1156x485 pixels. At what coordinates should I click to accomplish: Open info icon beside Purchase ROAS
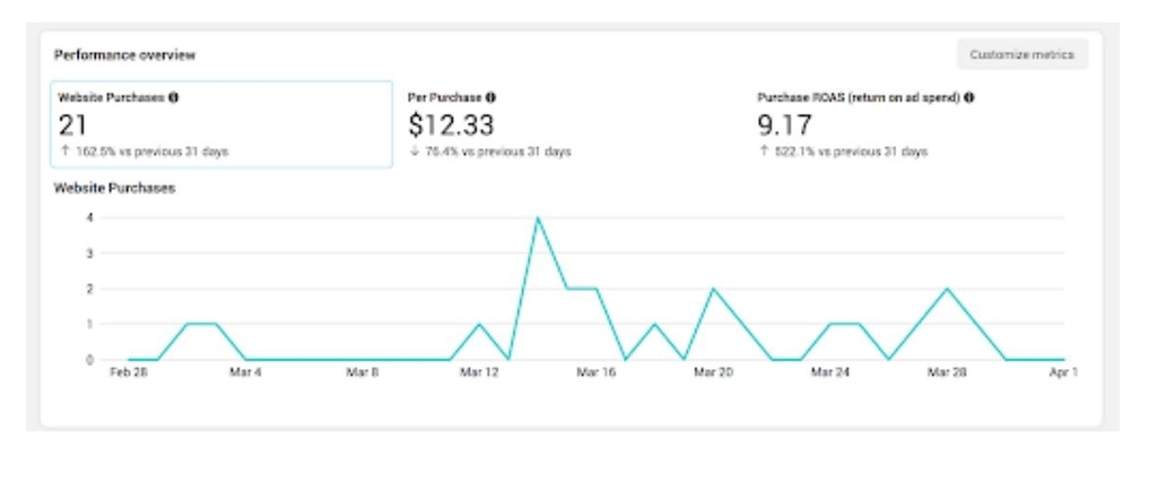969,97
